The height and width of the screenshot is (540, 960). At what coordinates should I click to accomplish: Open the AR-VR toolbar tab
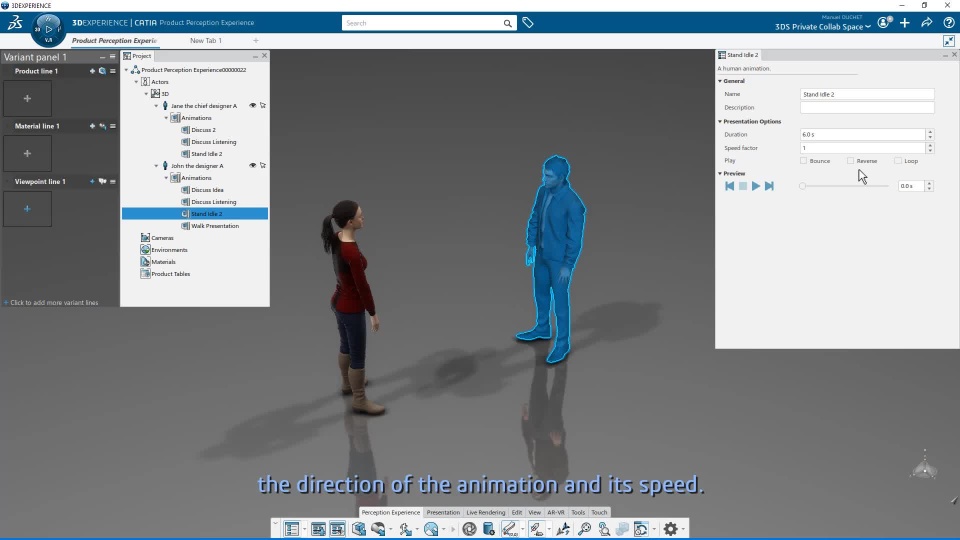(556, 512)
